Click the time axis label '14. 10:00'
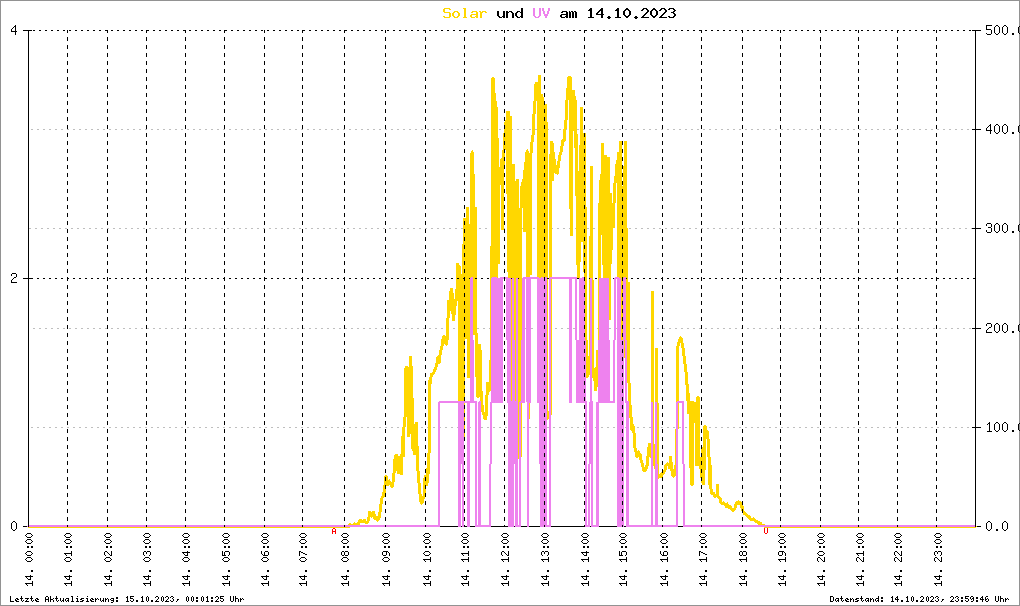 (427, 560)
